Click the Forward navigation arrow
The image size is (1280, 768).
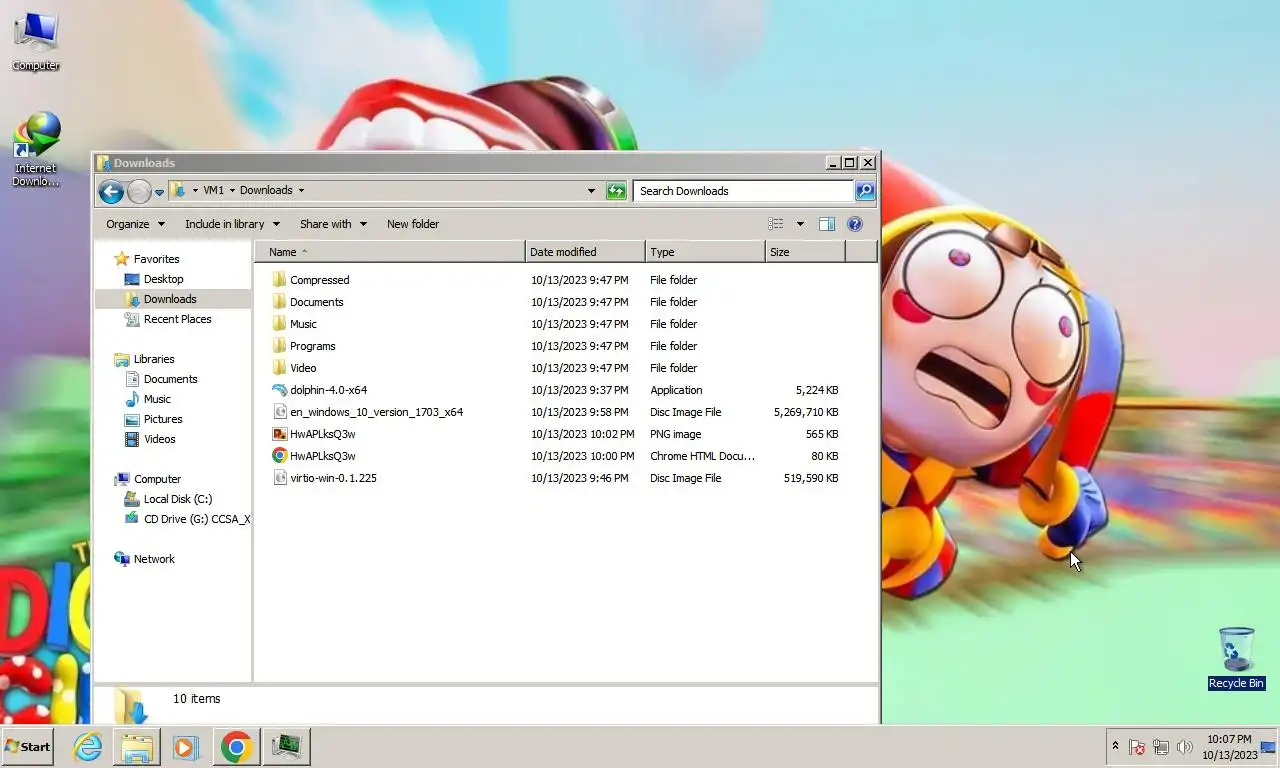(139, 191)
